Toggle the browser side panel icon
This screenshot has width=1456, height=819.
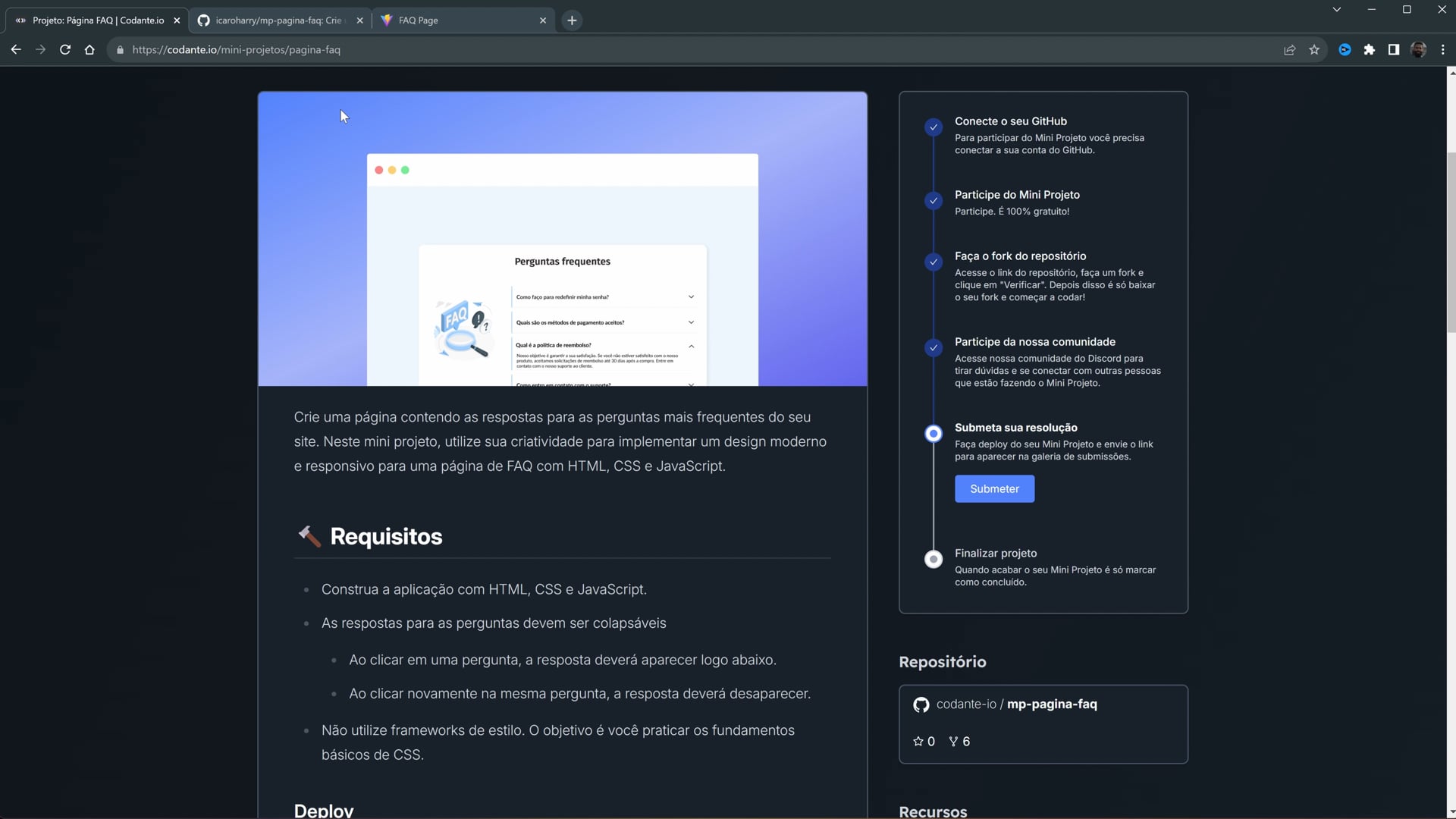(x=1393, y=49)
